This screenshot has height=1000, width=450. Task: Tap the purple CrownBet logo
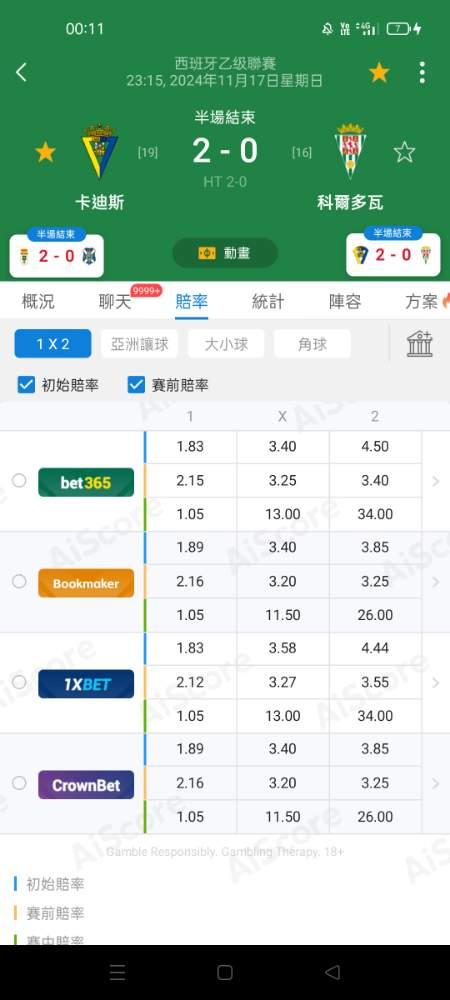86,784
